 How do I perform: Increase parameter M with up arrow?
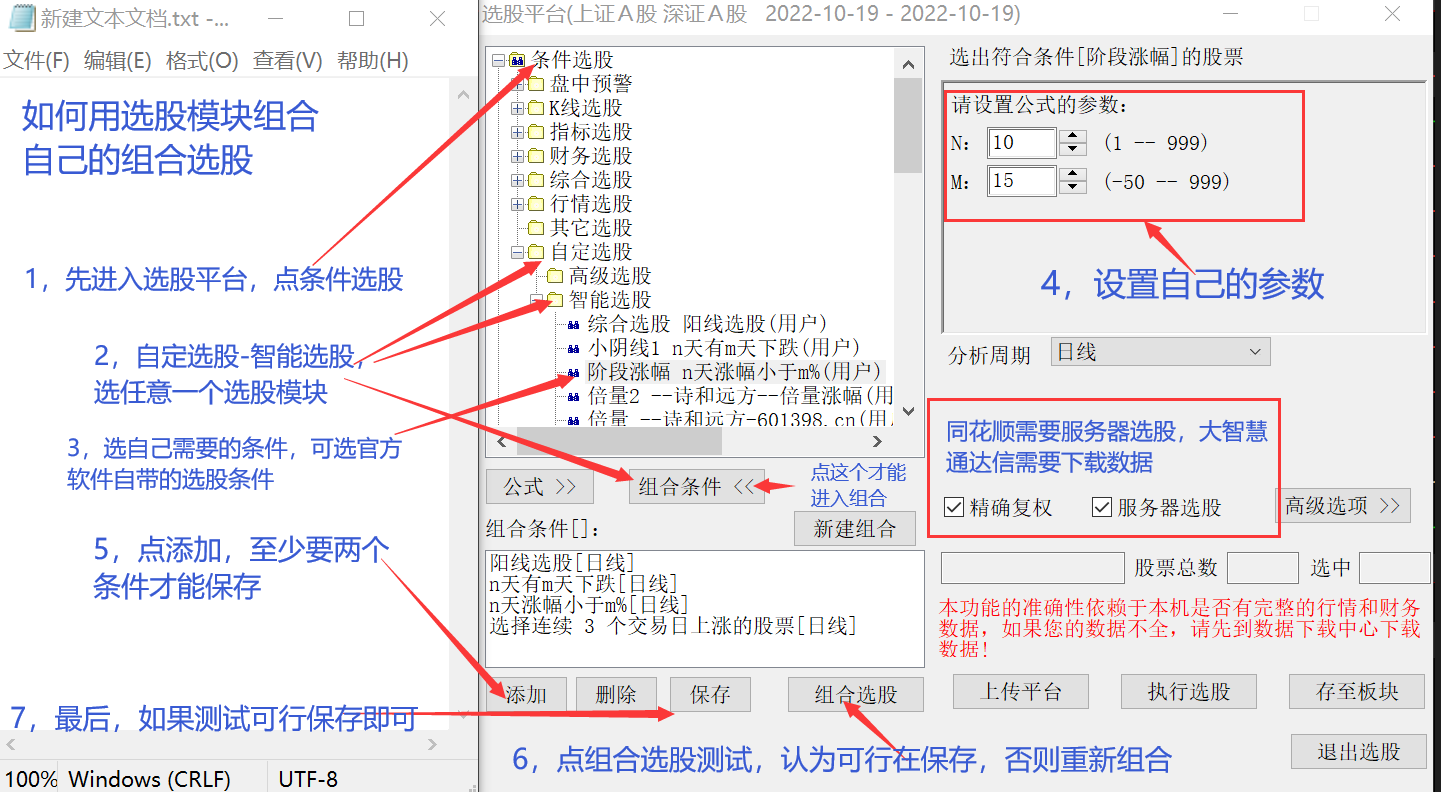coord(1073,175)
